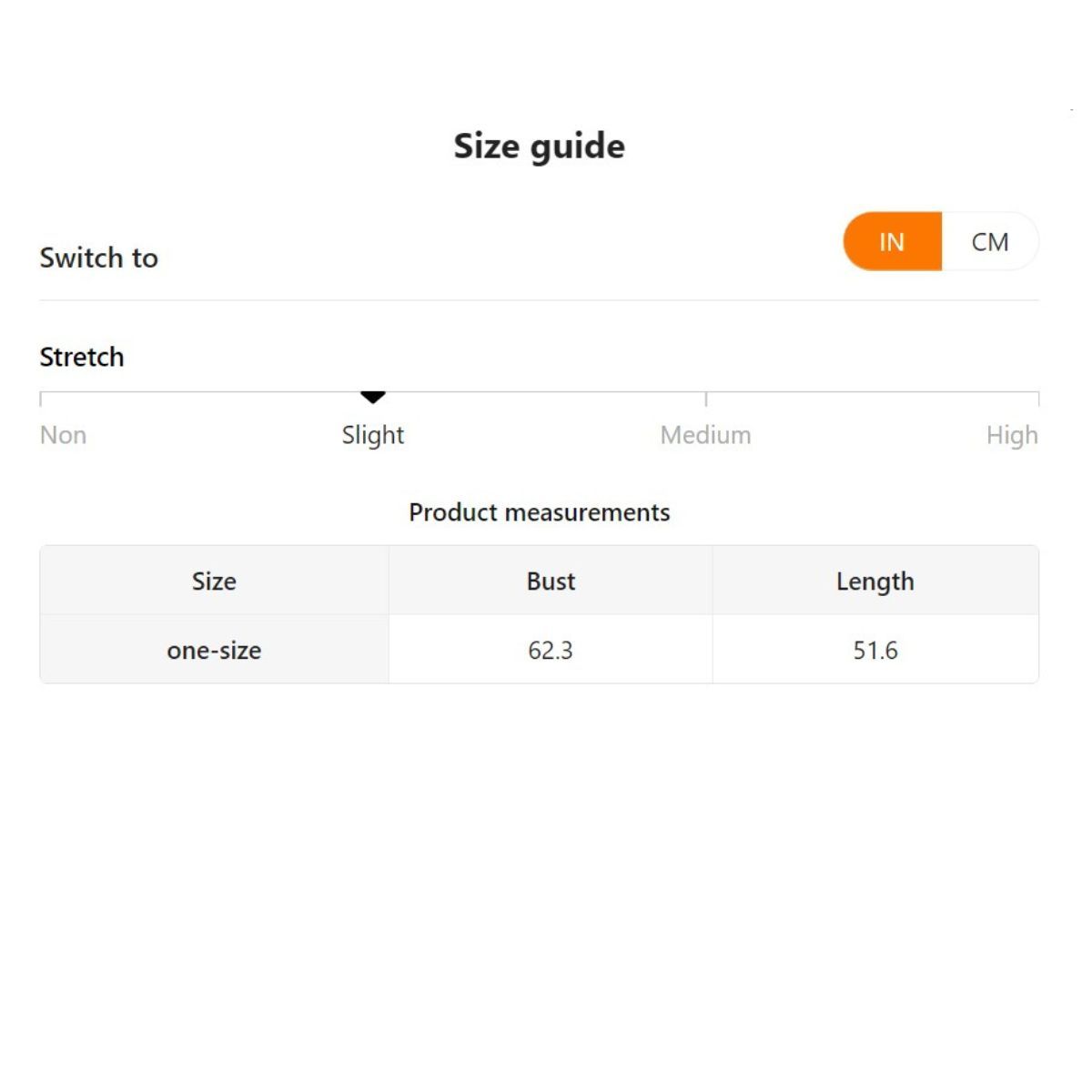Viewport: 1092px width, 1092px height.
Task: Click the Size column header
Action: [214, 581]
